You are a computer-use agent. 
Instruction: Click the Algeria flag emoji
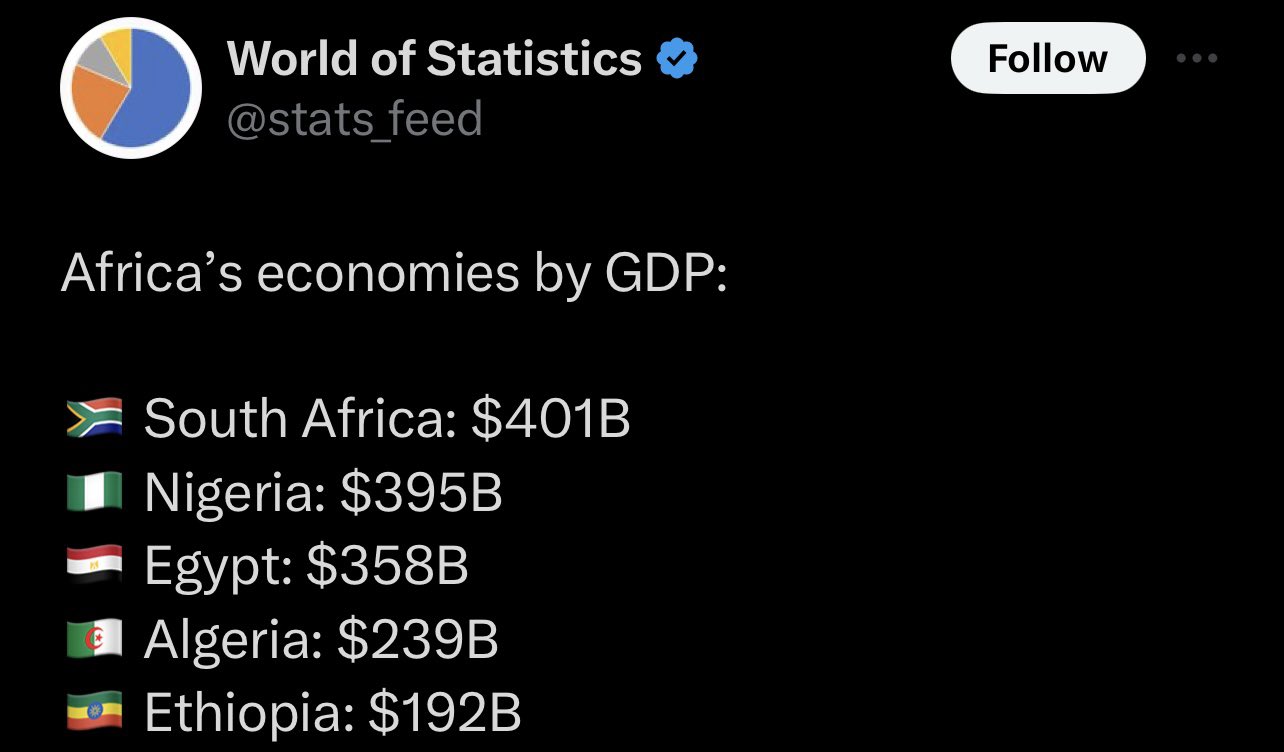[94, 640]
